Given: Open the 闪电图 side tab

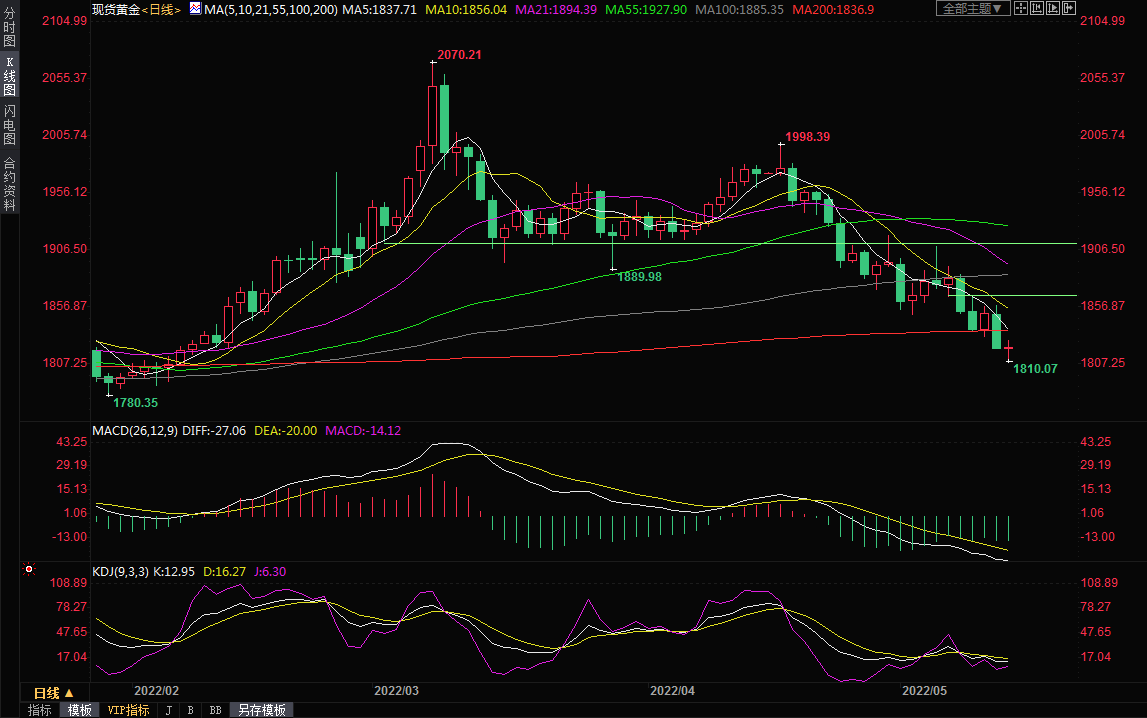Looking at the screenshot, I should 9,125.
